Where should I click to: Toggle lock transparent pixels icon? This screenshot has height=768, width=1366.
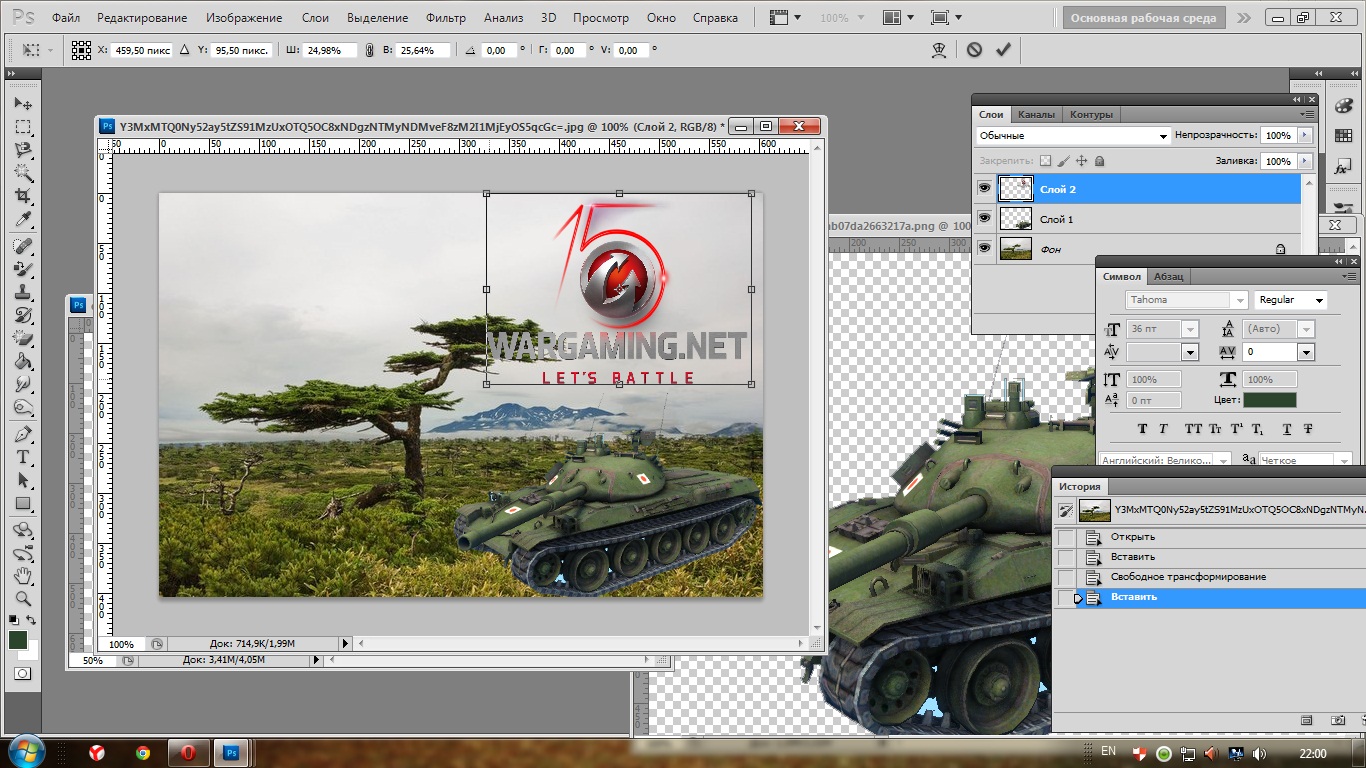(x=1045, y=160)
